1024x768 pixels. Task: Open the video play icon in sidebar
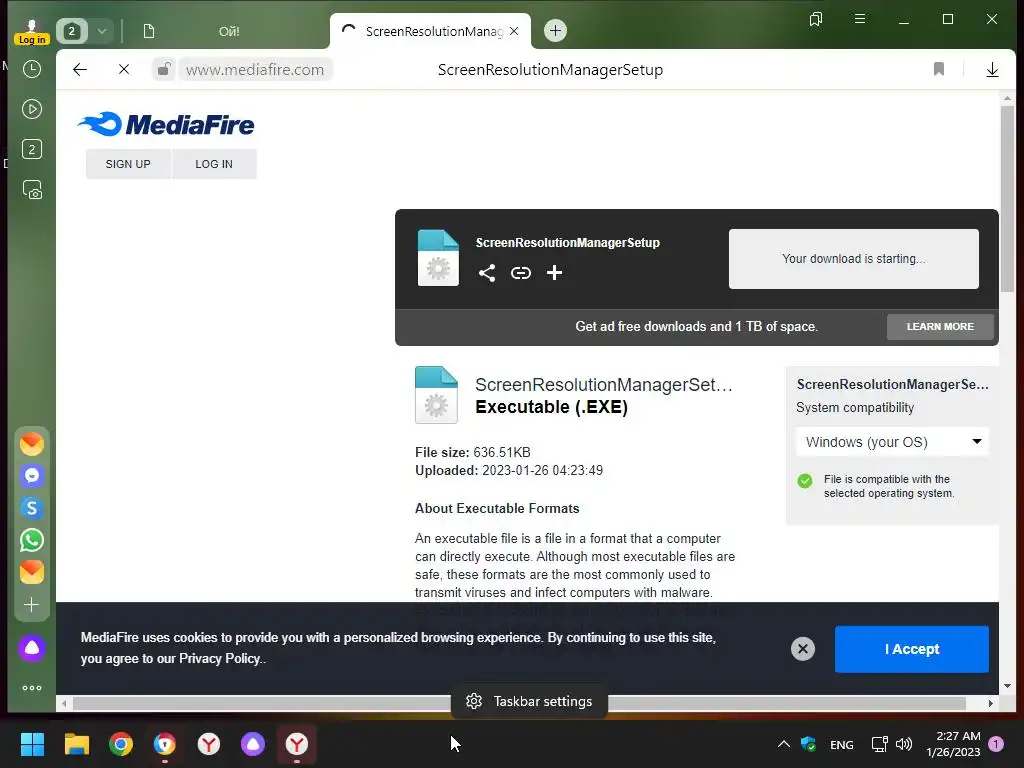coord(32,109)
